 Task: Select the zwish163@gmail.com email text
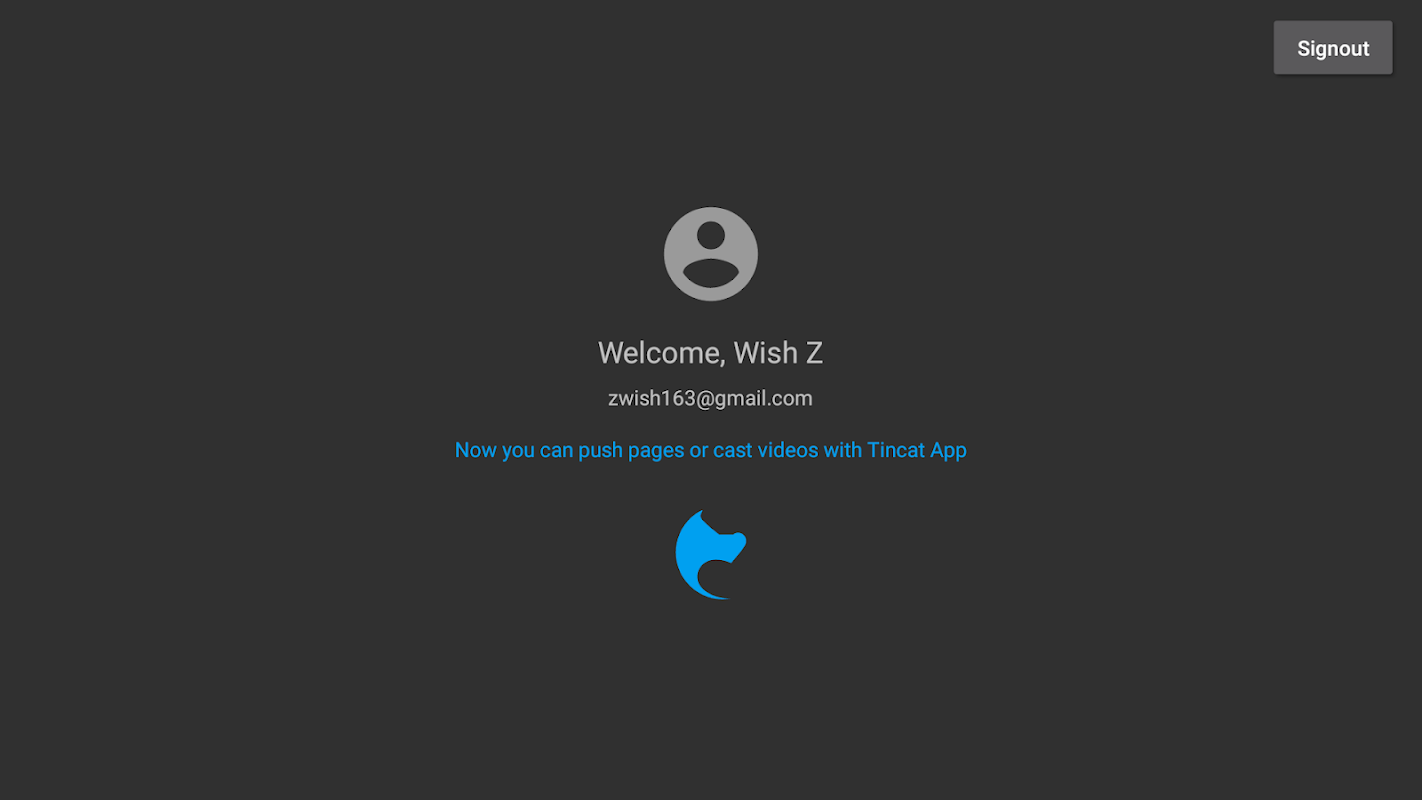[710, 398]
